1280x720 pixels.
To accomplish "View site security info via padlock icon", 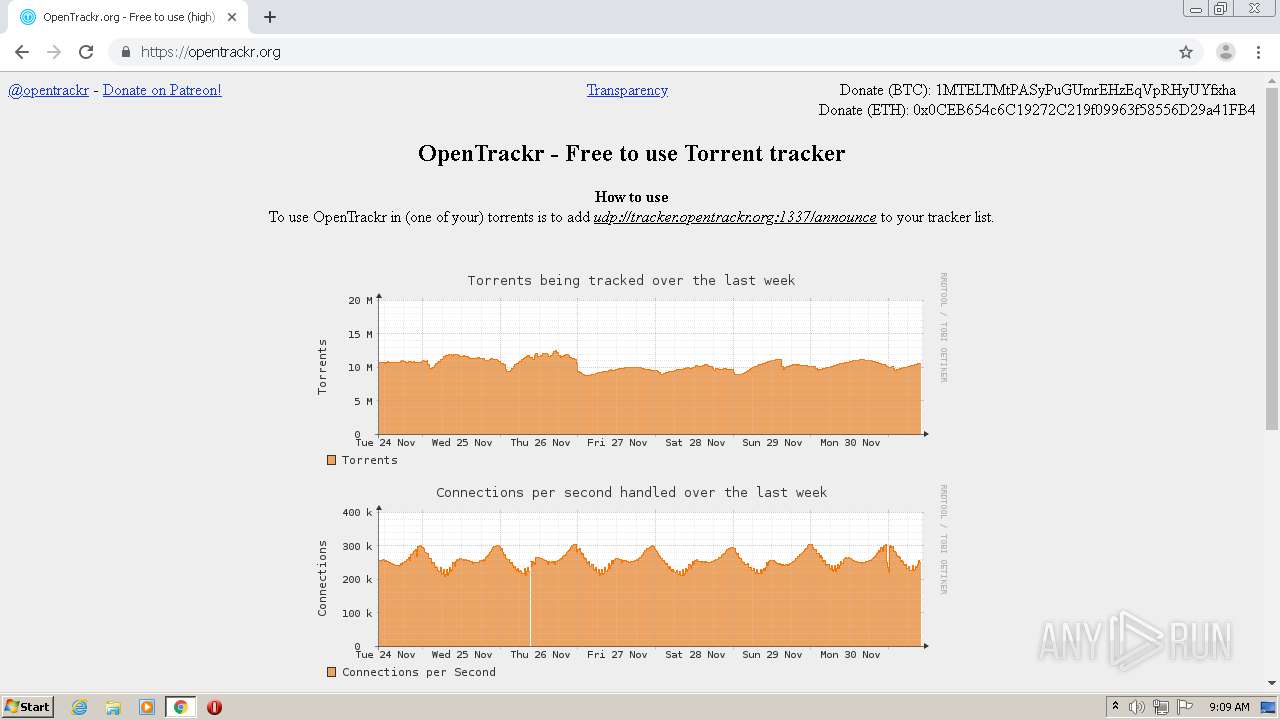I will pos(125,52).
